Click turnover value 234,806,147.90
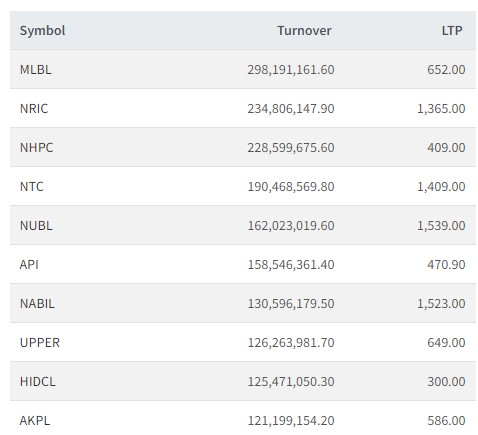478x435 pixels. tap(291, 109)
